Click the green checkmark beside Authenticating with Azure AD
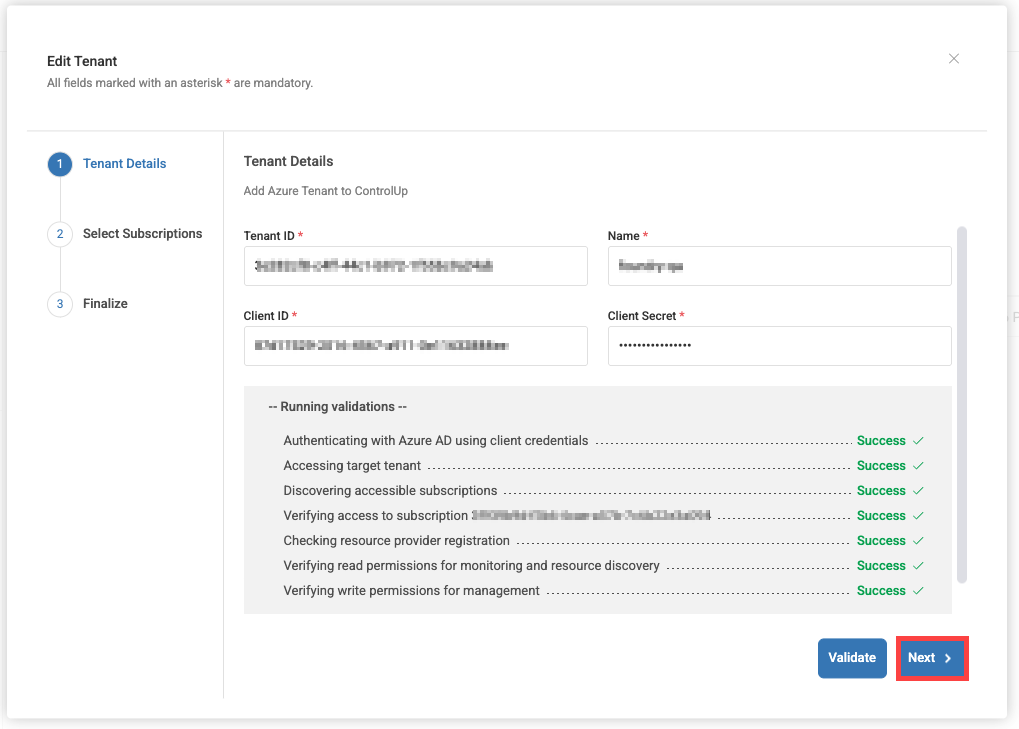This screenshot has height=729, width=1019. pos(917,440)
